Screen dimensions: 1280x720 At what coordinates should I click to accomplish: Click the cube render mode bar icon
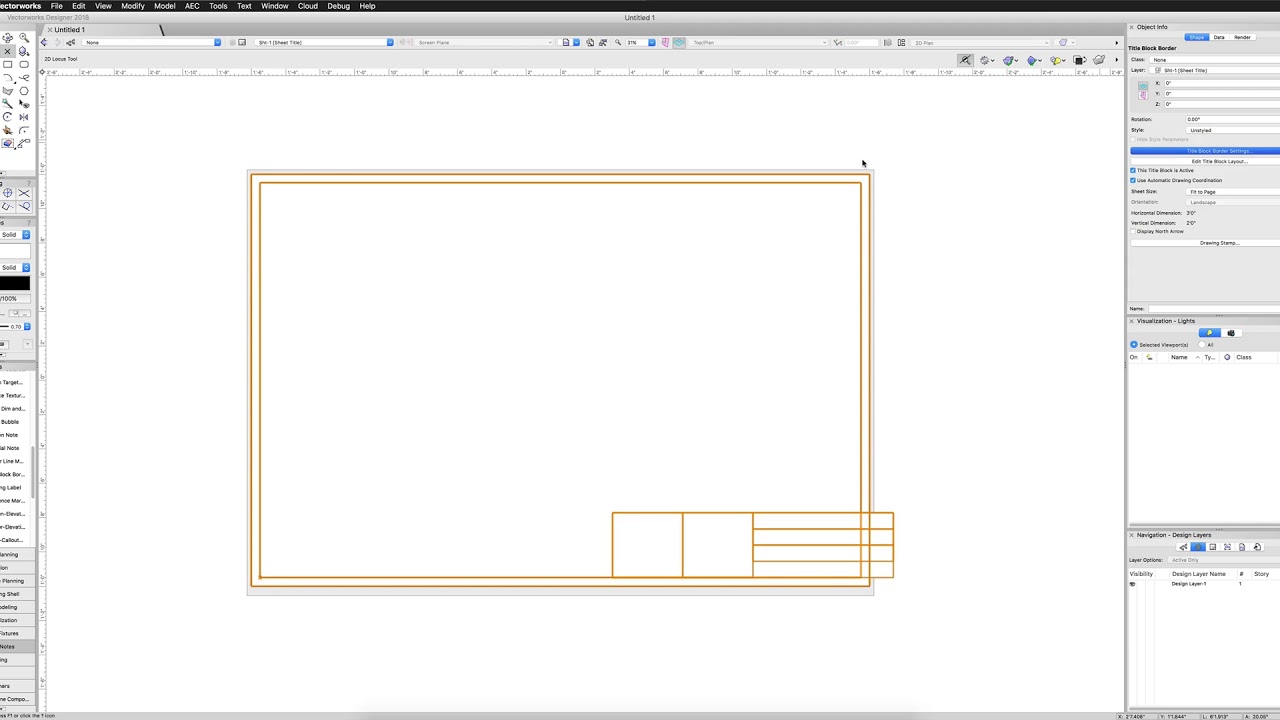[1032, 60]
